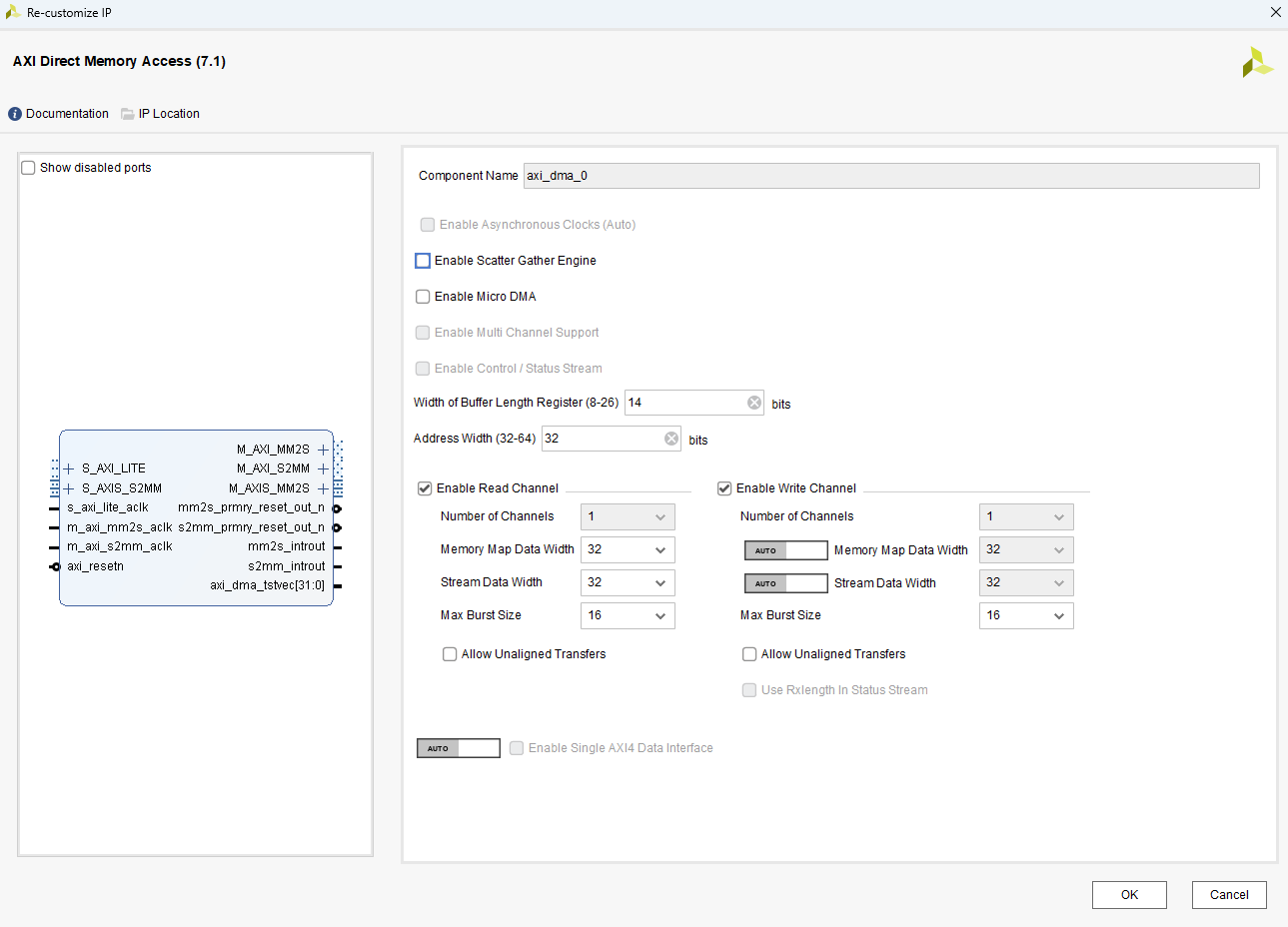Click Use Rxlength In Status Stream checkbox
This screenshot has width=1288, height=927.
pyautogui.click(x=749, y=690)
